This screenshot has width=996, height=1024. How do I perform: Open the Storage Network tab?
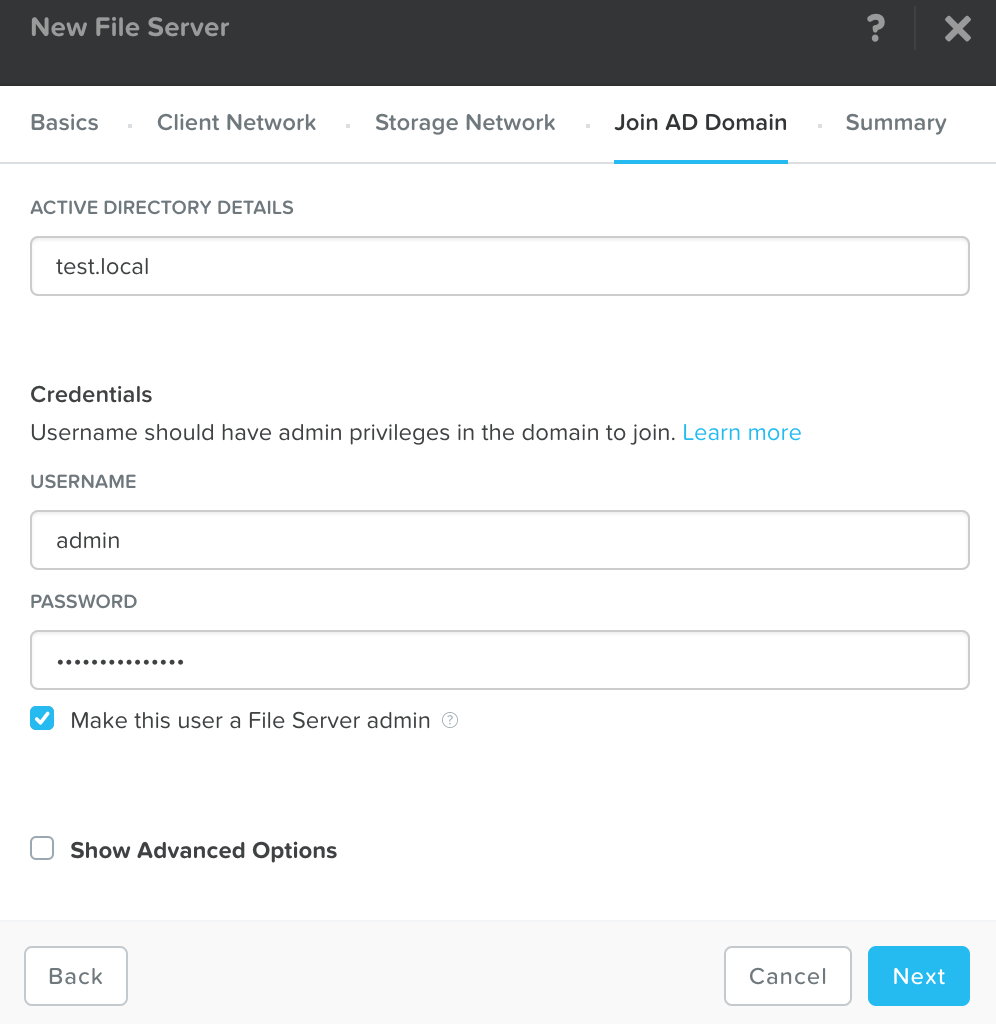tap(465, 123)
